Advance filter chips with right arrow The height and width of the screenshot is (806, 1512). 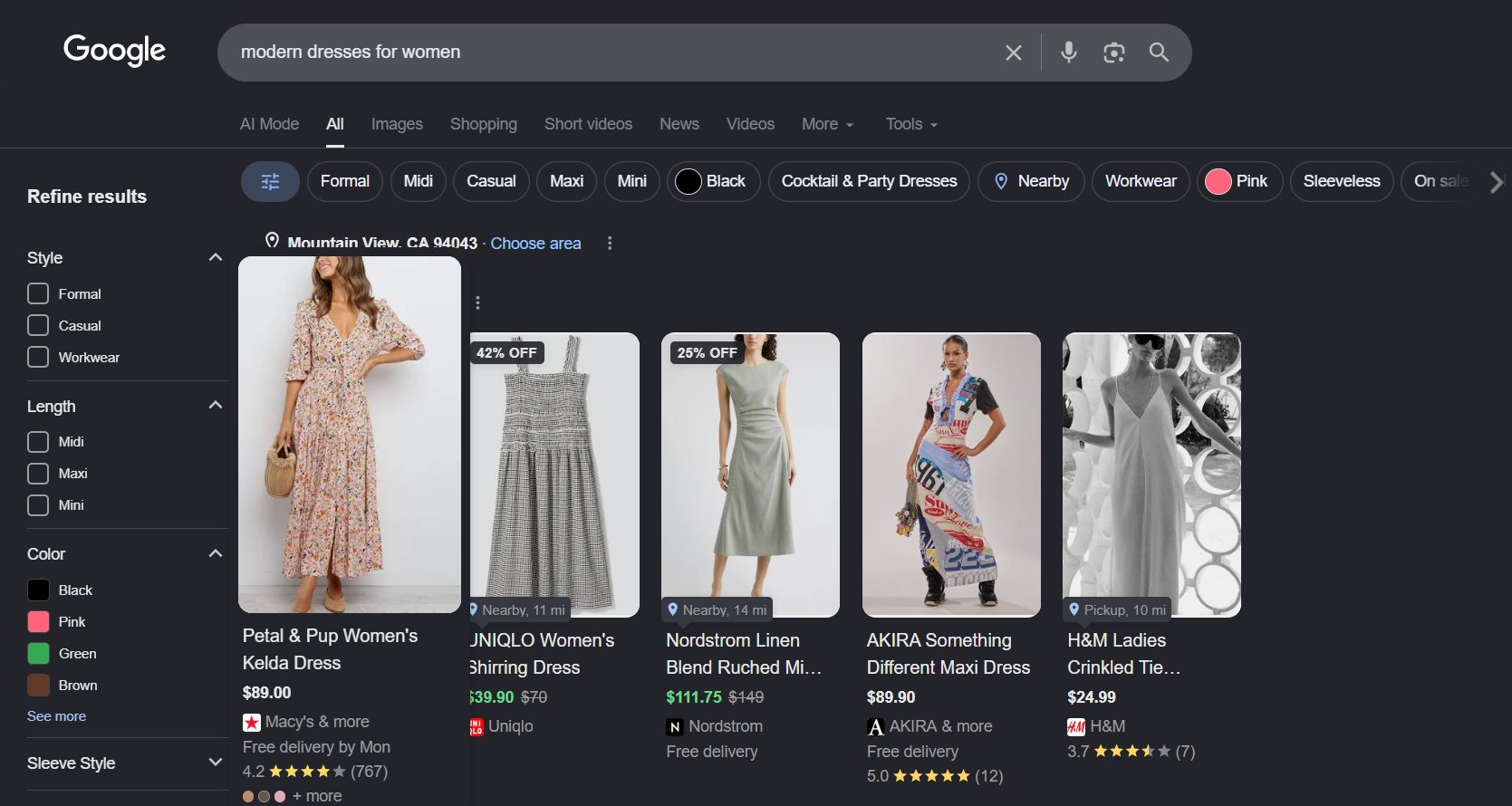[1497, 182]
